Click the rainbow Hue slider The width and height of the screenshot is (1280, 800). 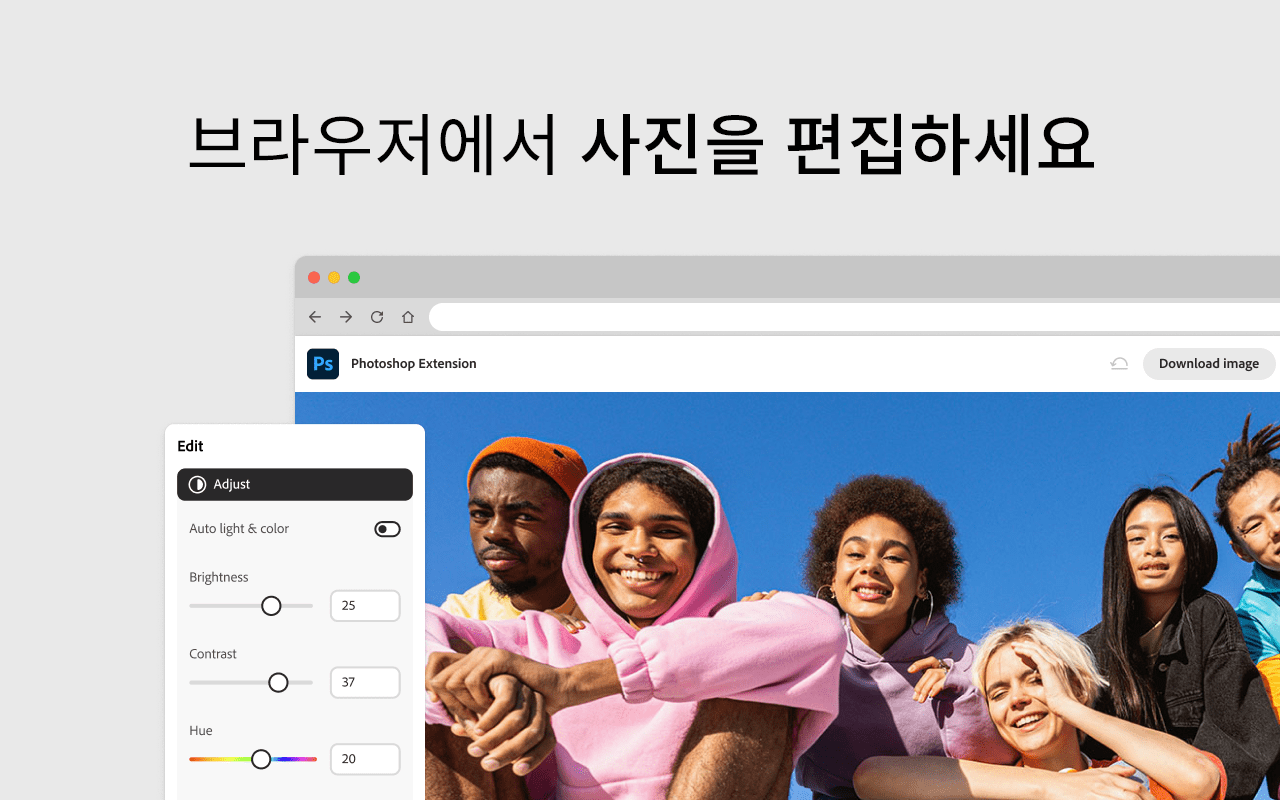[253, 759]
